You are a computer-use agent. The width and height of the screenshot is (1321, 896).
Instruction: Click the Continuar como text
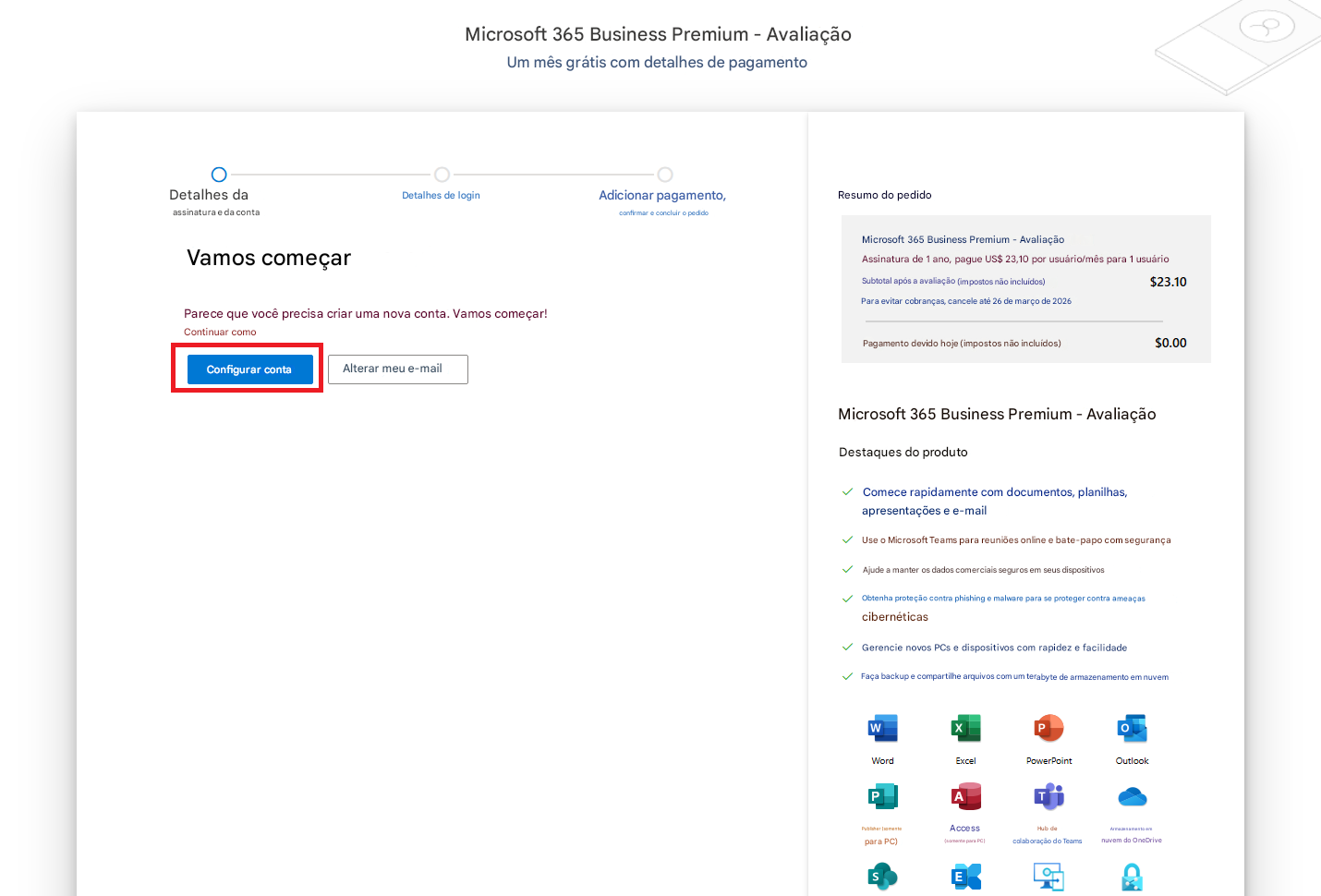click(220, 333)
